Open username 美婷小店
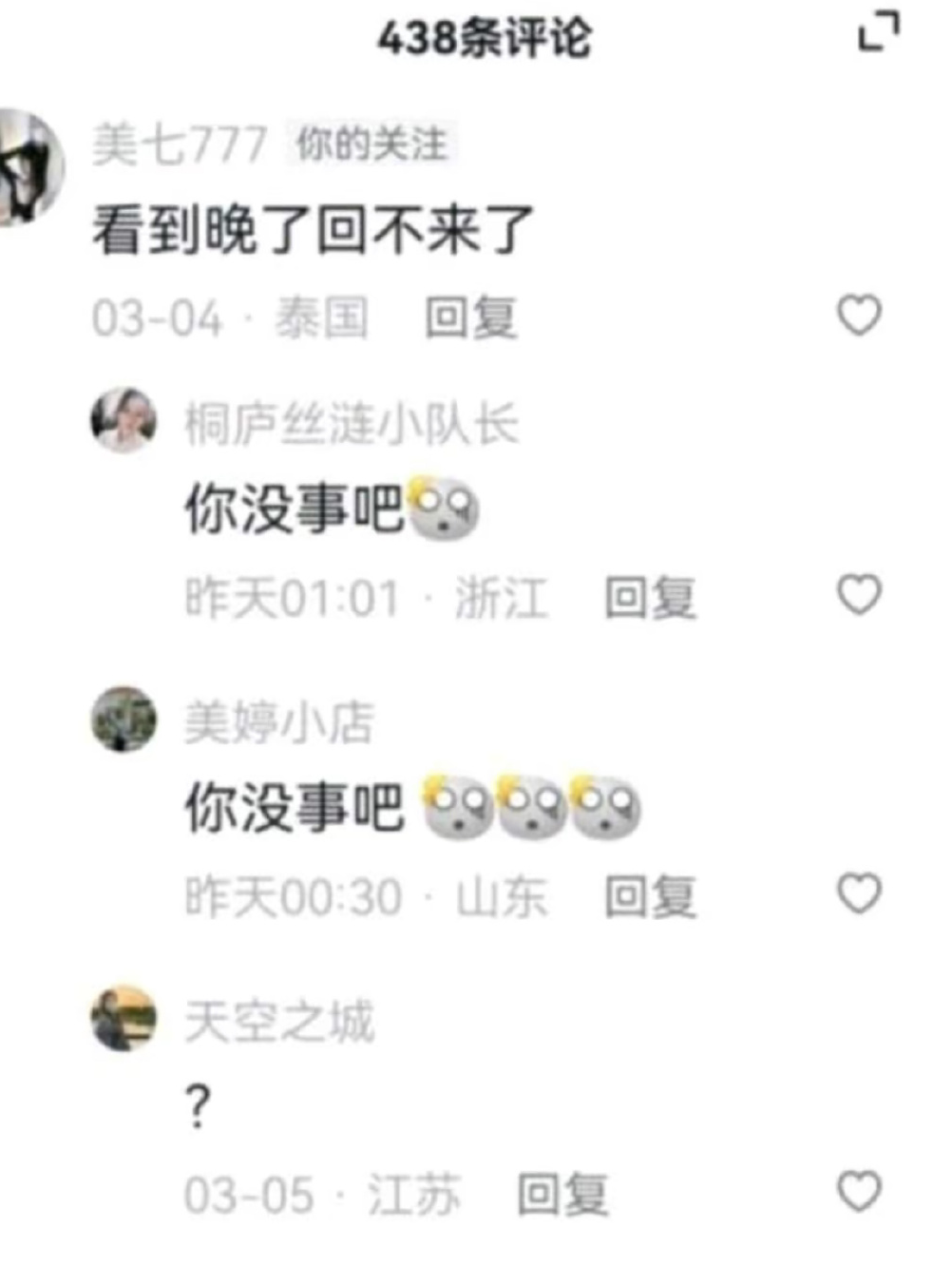Image resolution: width=952 pixels, height=1266 pixels. pos(279,722)
